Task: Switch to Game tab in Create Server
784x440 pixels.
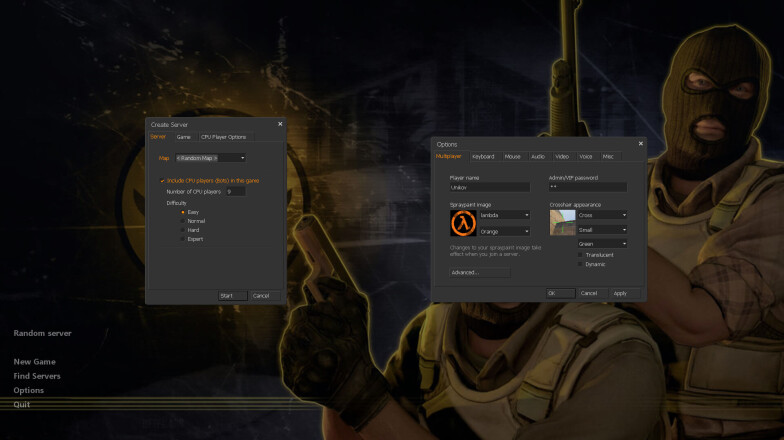Action: 184,137
